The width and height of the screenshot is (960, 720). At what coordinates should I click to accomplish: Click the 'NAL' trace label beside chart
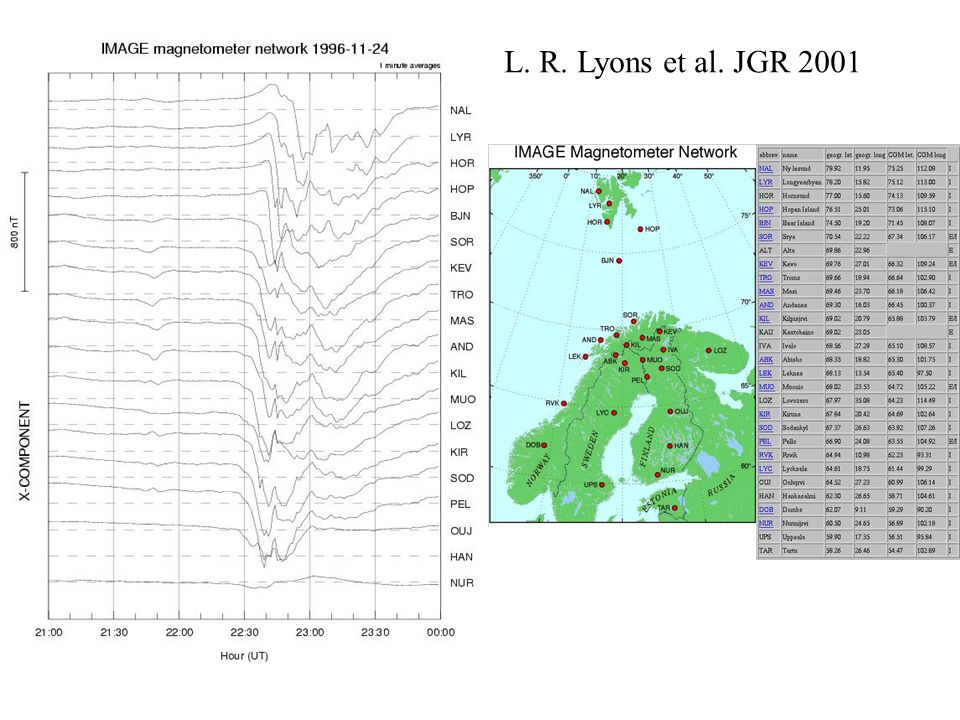point(460,110)
